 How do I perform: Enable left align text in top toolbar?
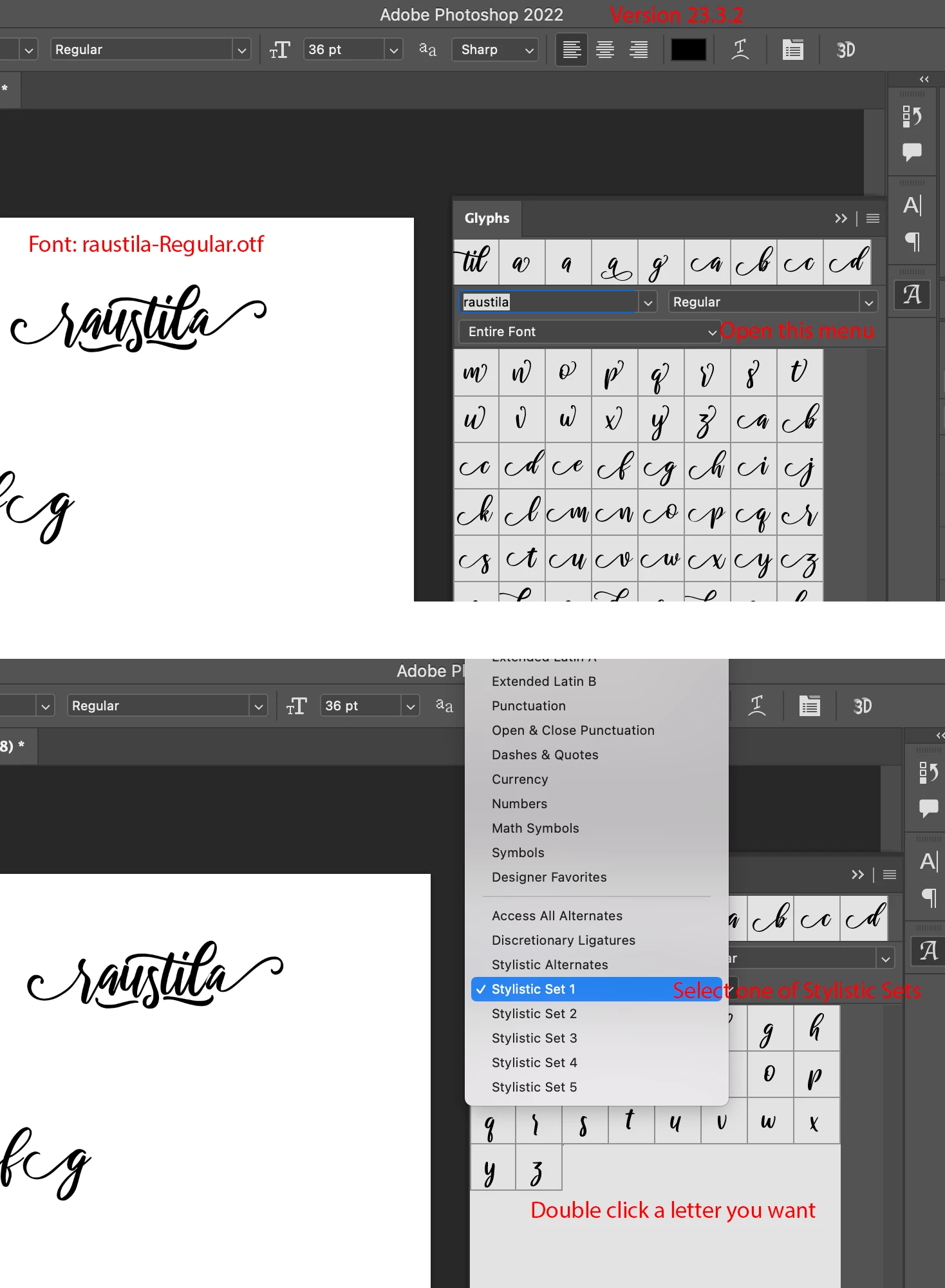572,50
